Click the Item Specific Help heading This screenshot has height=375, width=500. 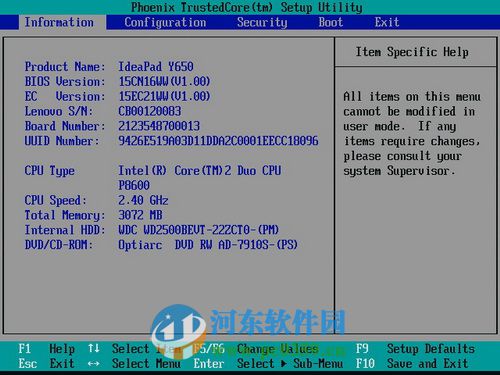[412, 52]
